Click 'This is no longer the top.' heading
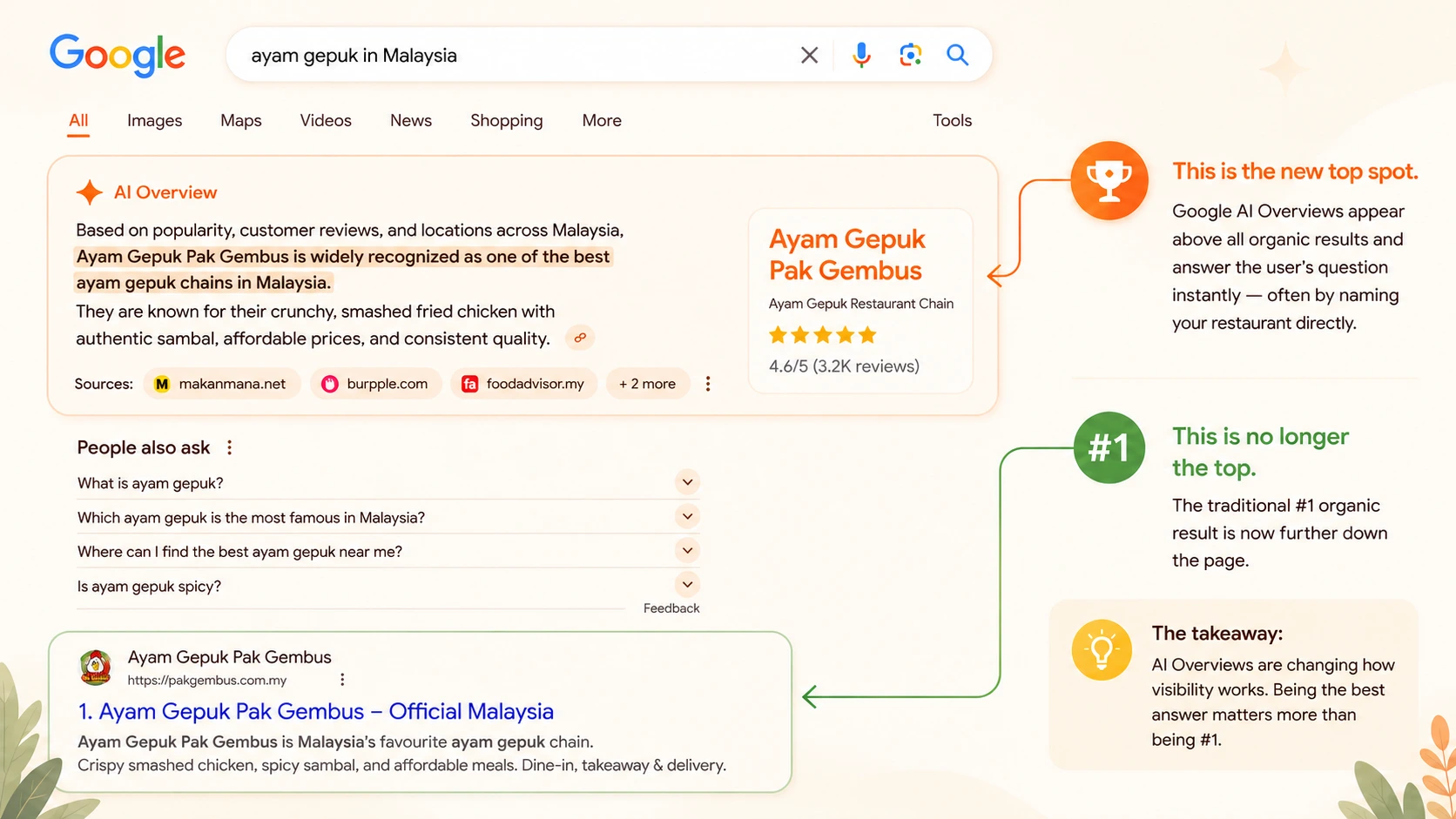Image resolution: width=1456 pixels, height=819 pixels. 1260,452
